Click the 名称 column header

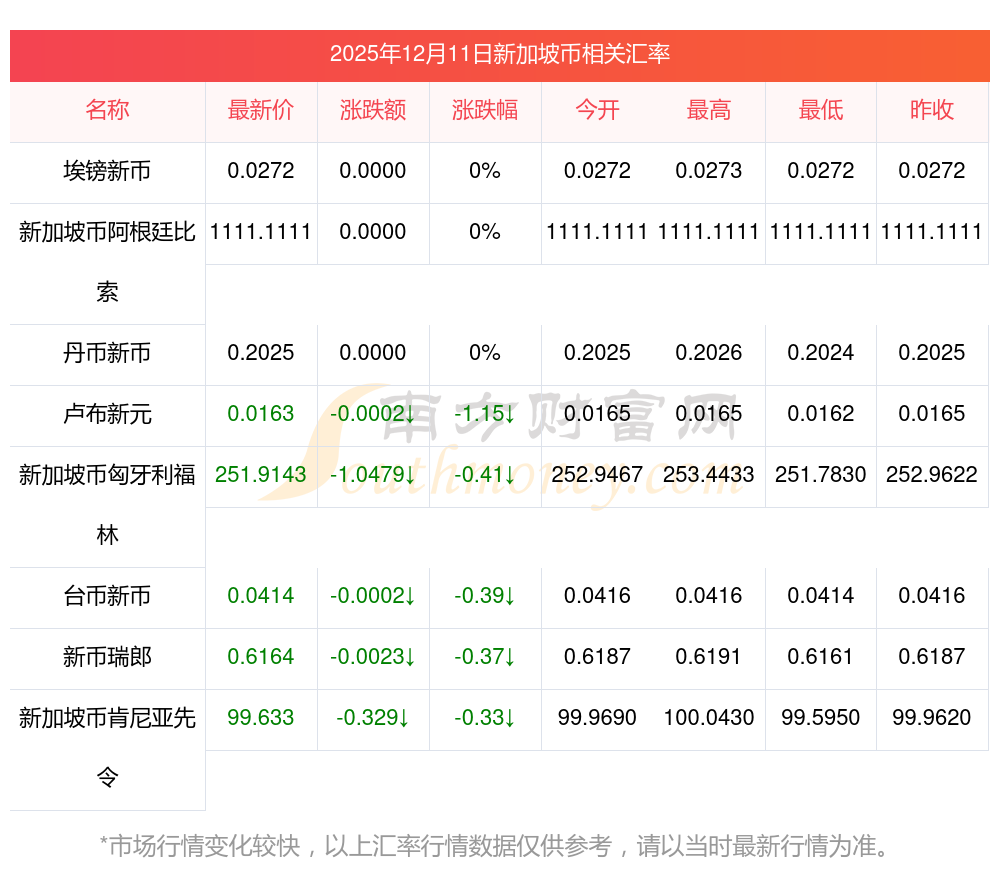pyautogui.click(x=107, y=111)
